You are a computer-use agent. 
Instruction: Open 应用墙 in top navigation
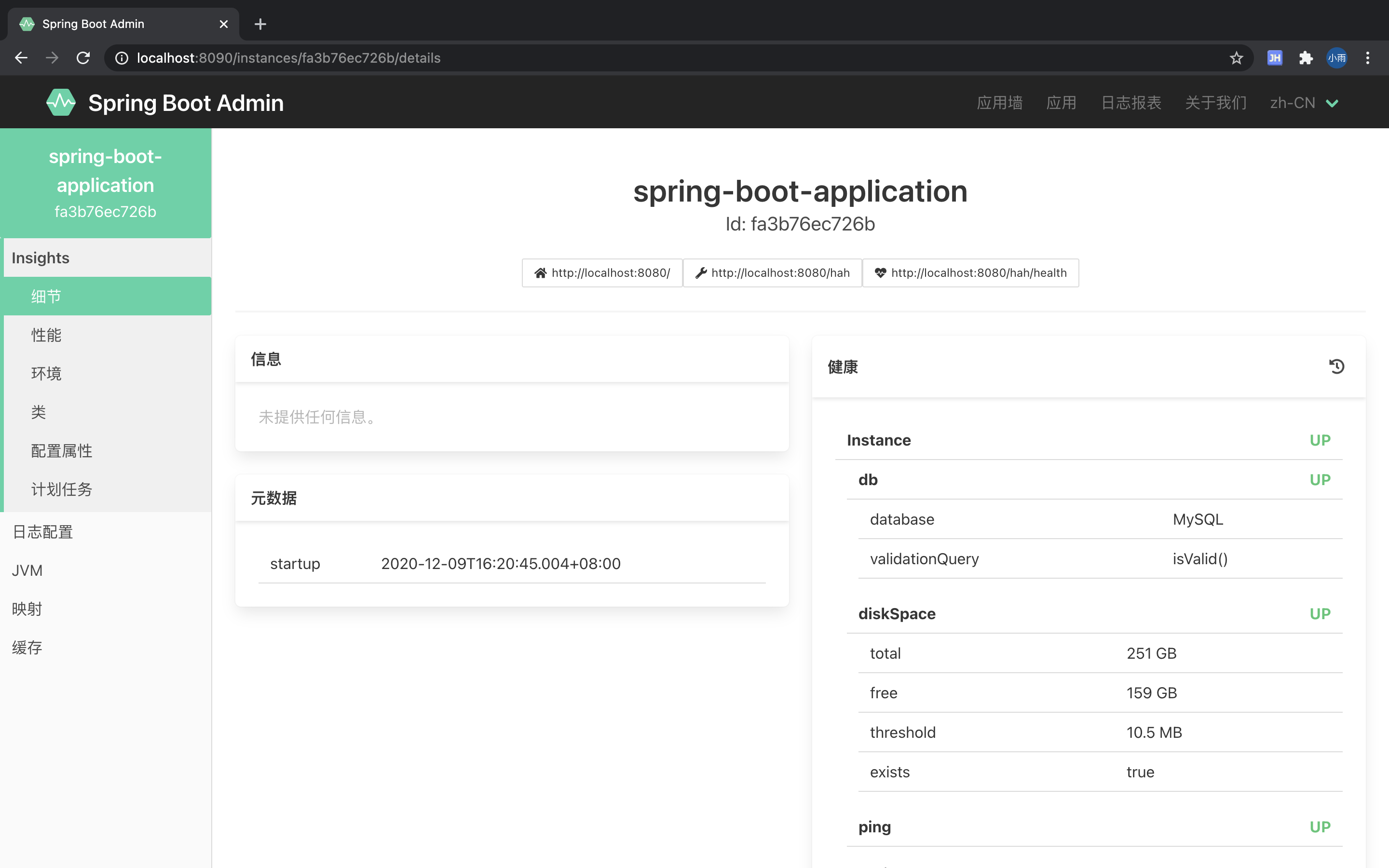coord(999,103)
